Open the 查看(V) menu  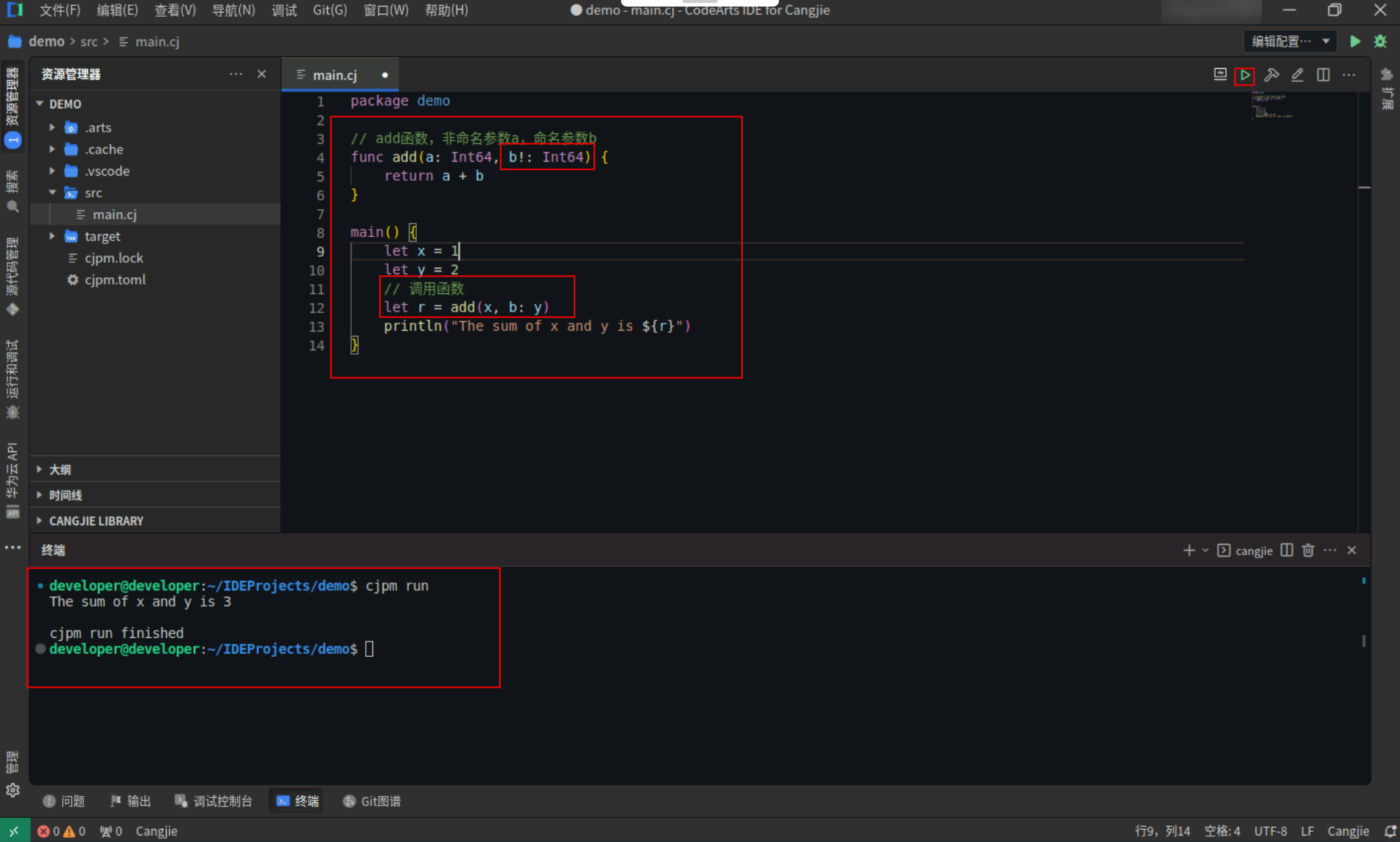pos(175,10)
